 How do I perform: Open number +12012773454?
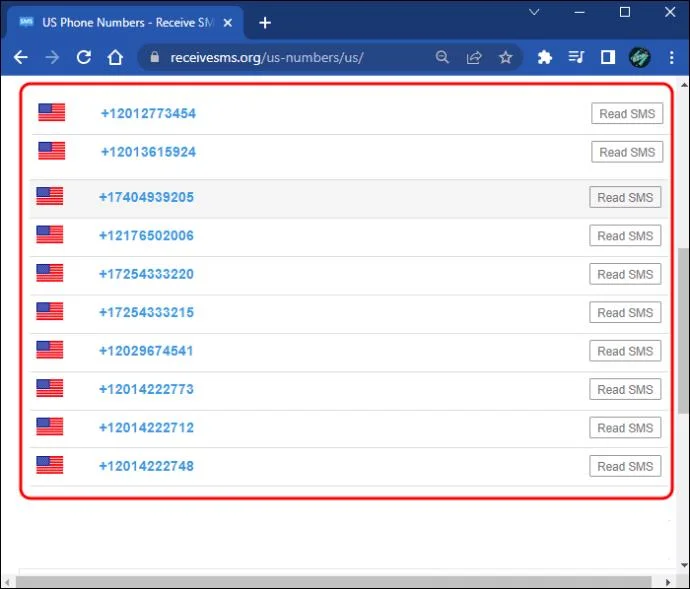(x=148, y=114)
